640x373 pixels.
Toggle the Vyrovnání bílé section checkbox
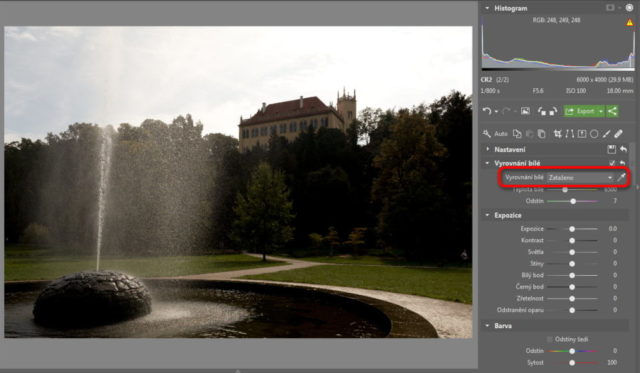(x=612, y=163)
